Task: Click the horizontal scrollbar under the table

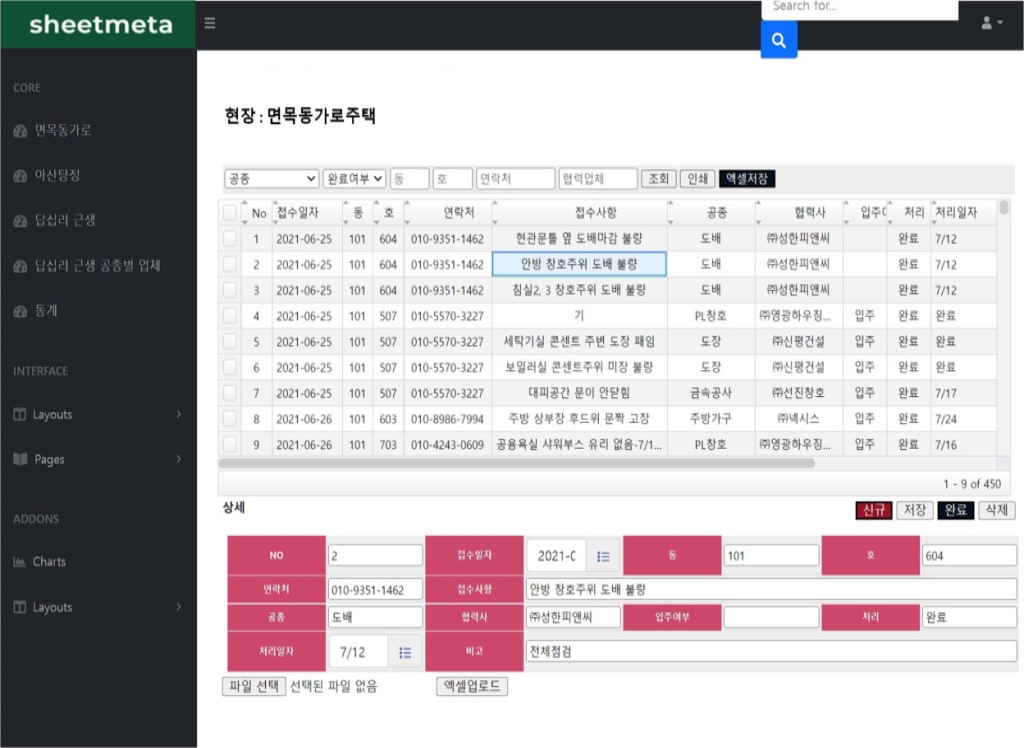Action: tap(517, 463)
